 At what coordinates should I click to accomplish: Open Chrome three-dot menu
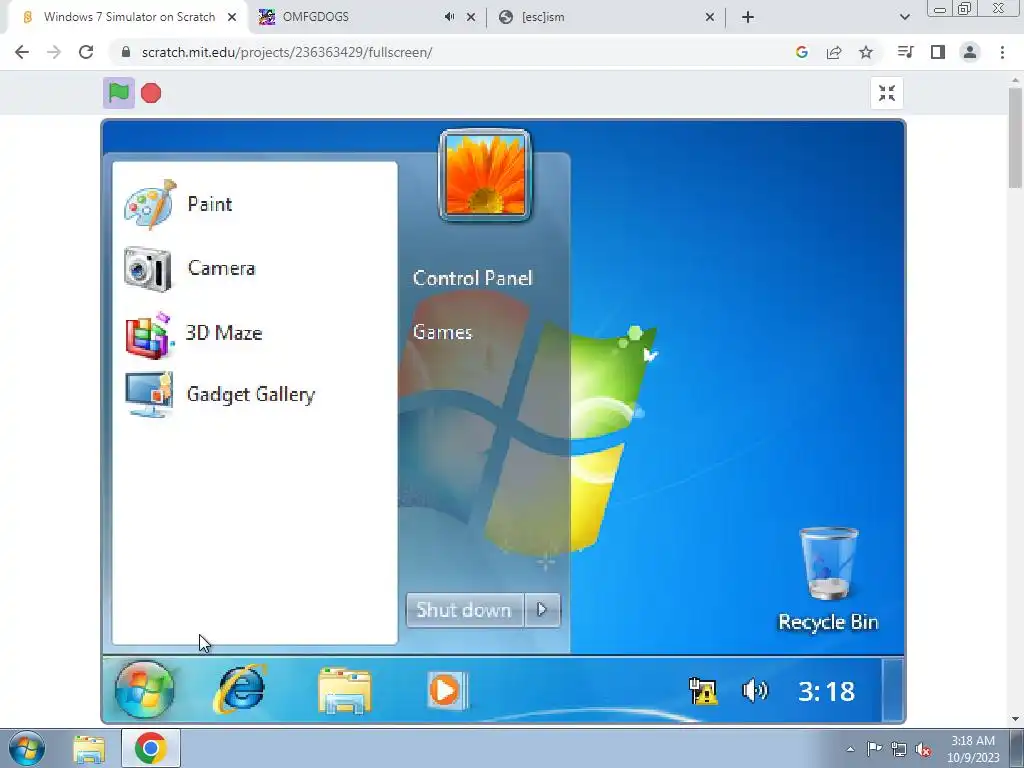click(x=1002, y=52)
